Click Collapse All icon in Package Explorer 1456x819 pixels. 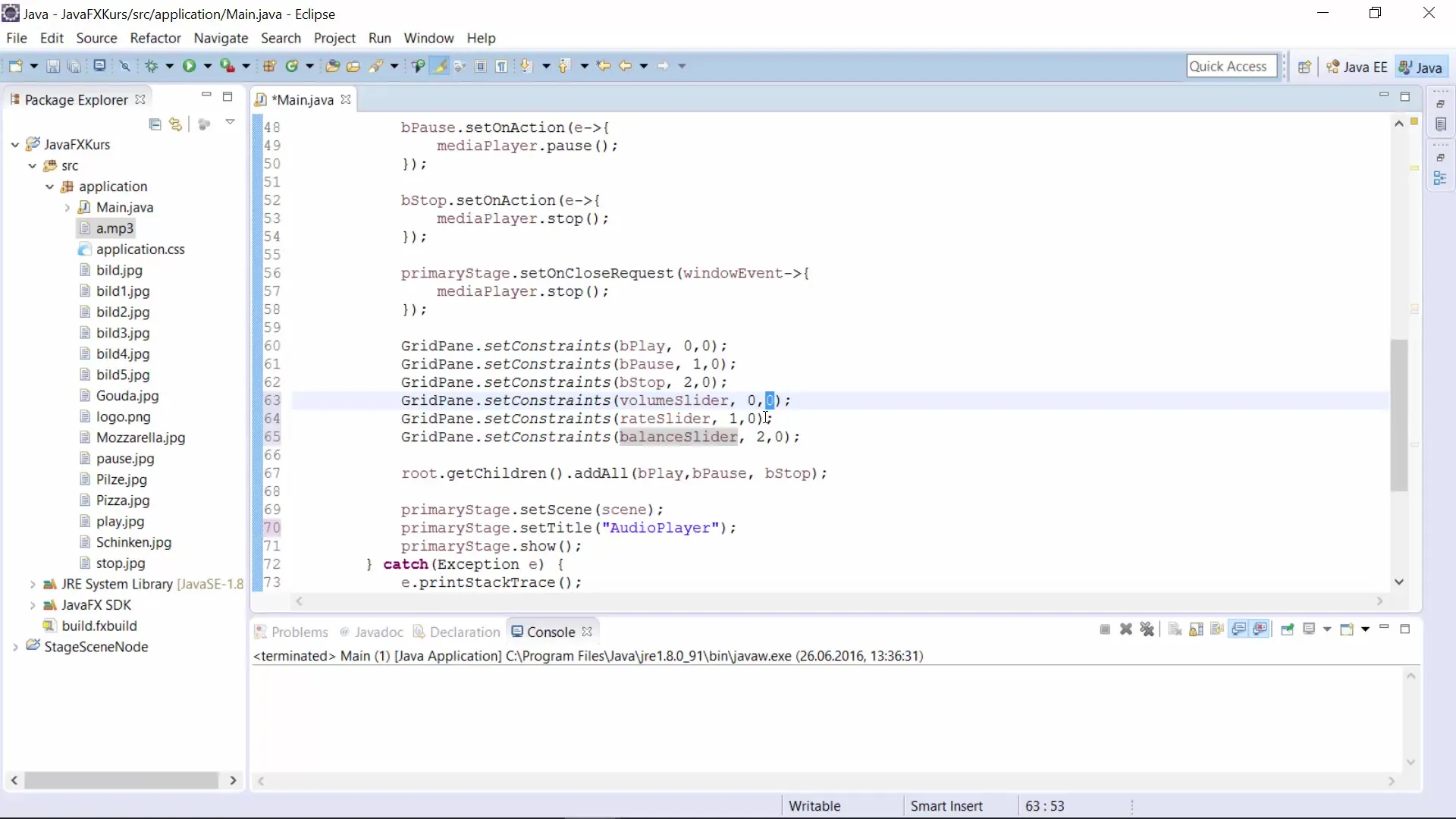coord(155,124)
